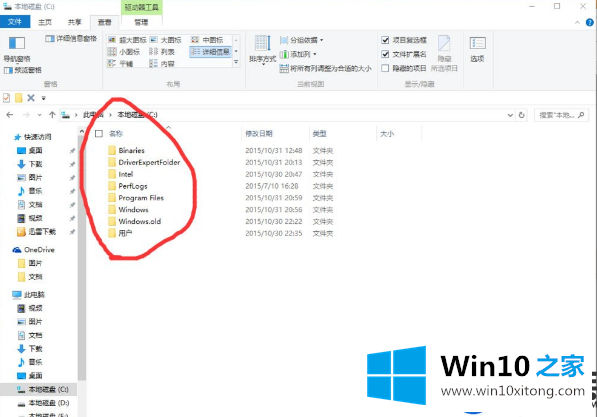Screen dimensions: 597x417
Task: Click the 驱动器工具 drive tools tab
Action: tap(142, 7)
